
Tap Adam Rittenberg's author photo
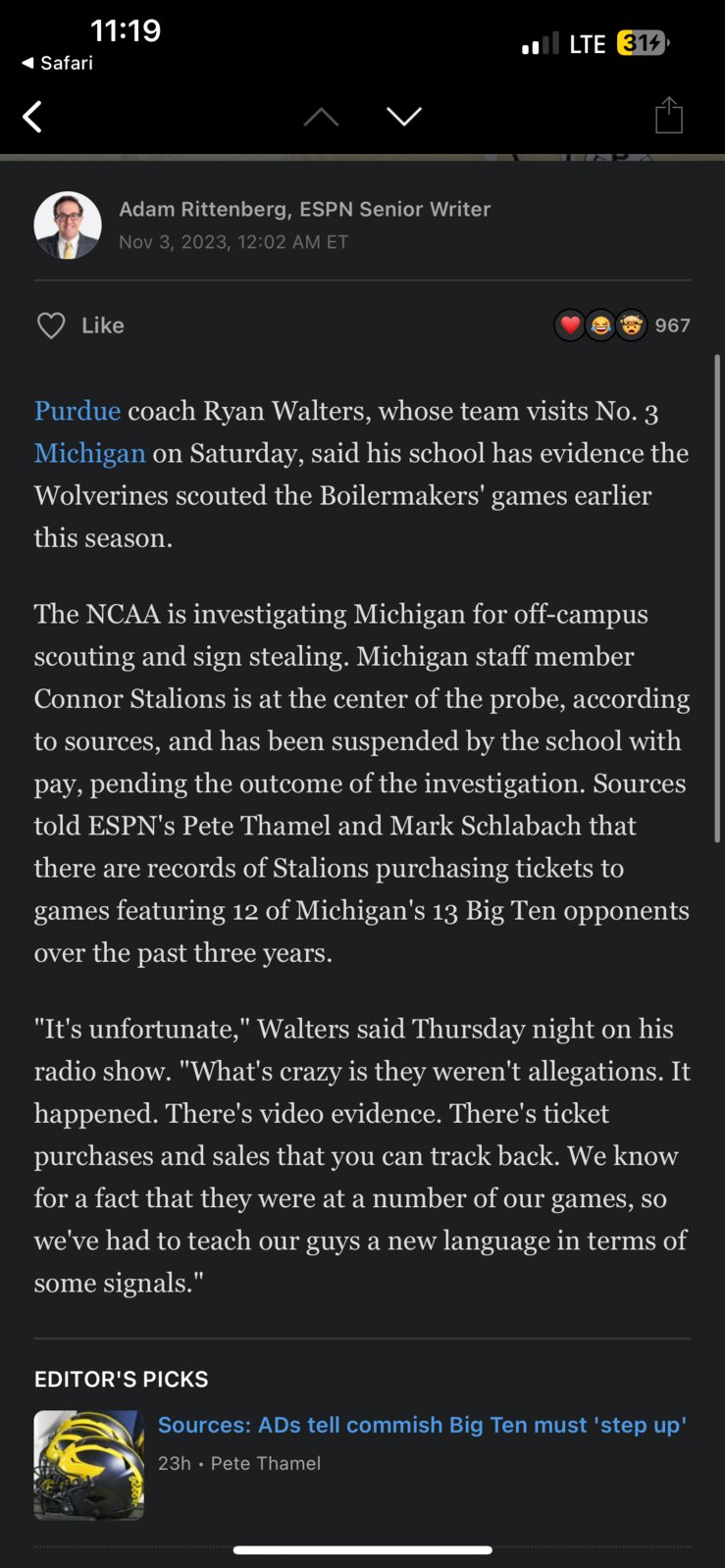[x=68, y=225]
